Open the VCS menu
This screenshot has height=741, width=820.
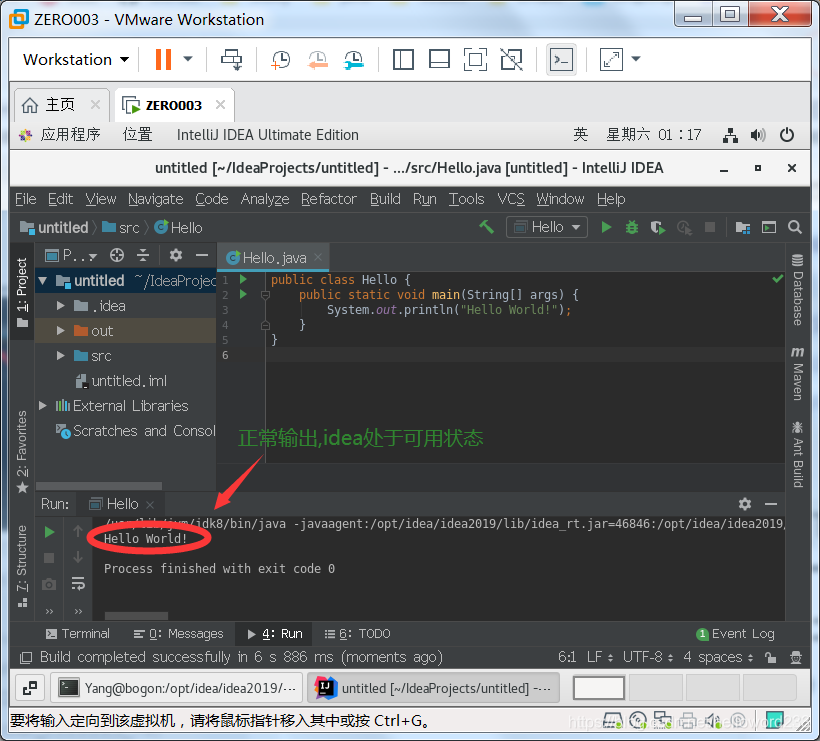click(510, 199)
